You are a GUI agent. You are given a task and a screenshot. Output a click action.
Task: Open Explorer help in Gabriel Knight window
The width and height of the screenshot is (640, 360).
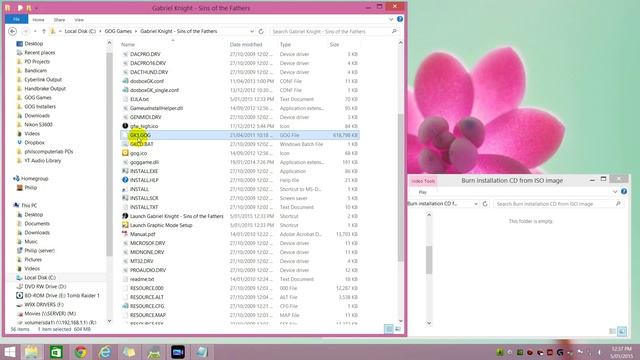400,19
